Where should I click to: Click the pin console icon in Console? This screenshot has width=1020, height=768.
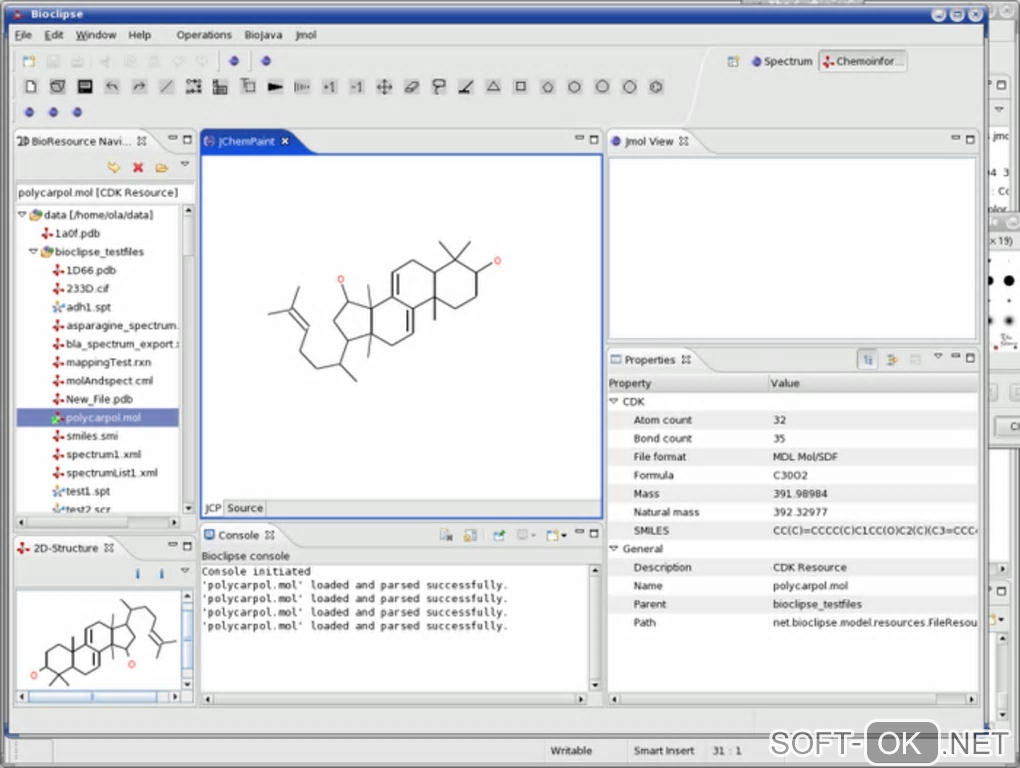(499, 535)
